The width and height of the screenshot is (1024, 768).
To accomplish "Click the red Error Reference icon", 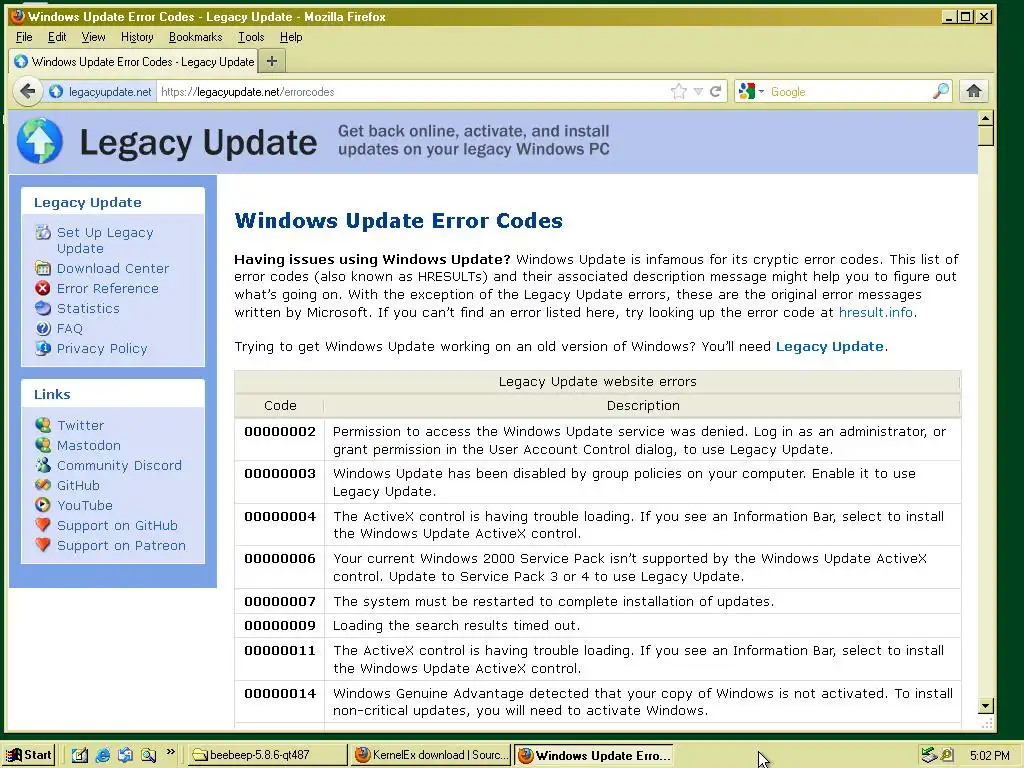I will [x=43, y=288].
